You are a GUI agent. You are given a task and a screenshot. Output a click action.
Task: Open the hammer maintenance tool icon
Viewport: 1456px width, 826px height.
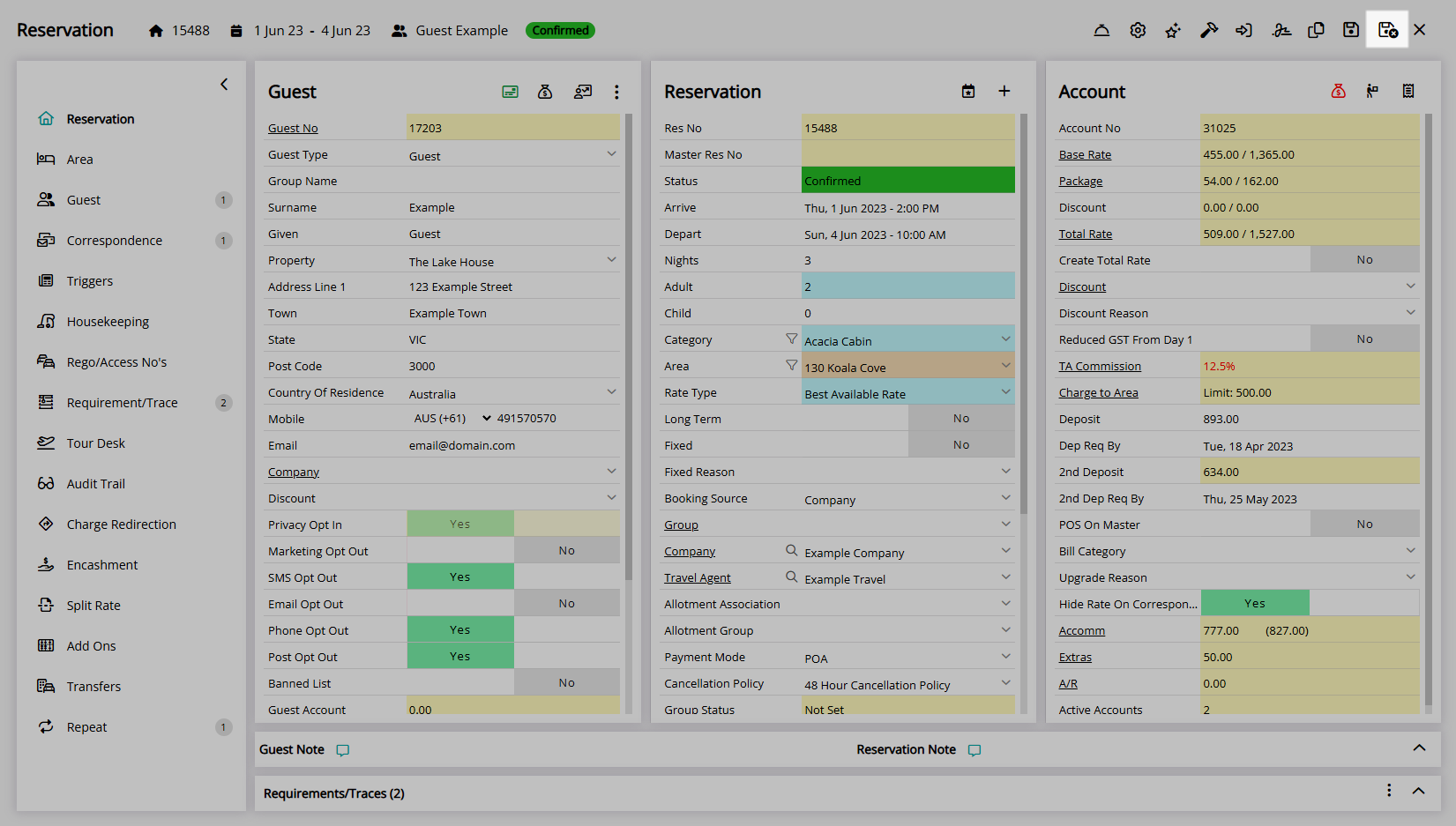click(1208, 31)
